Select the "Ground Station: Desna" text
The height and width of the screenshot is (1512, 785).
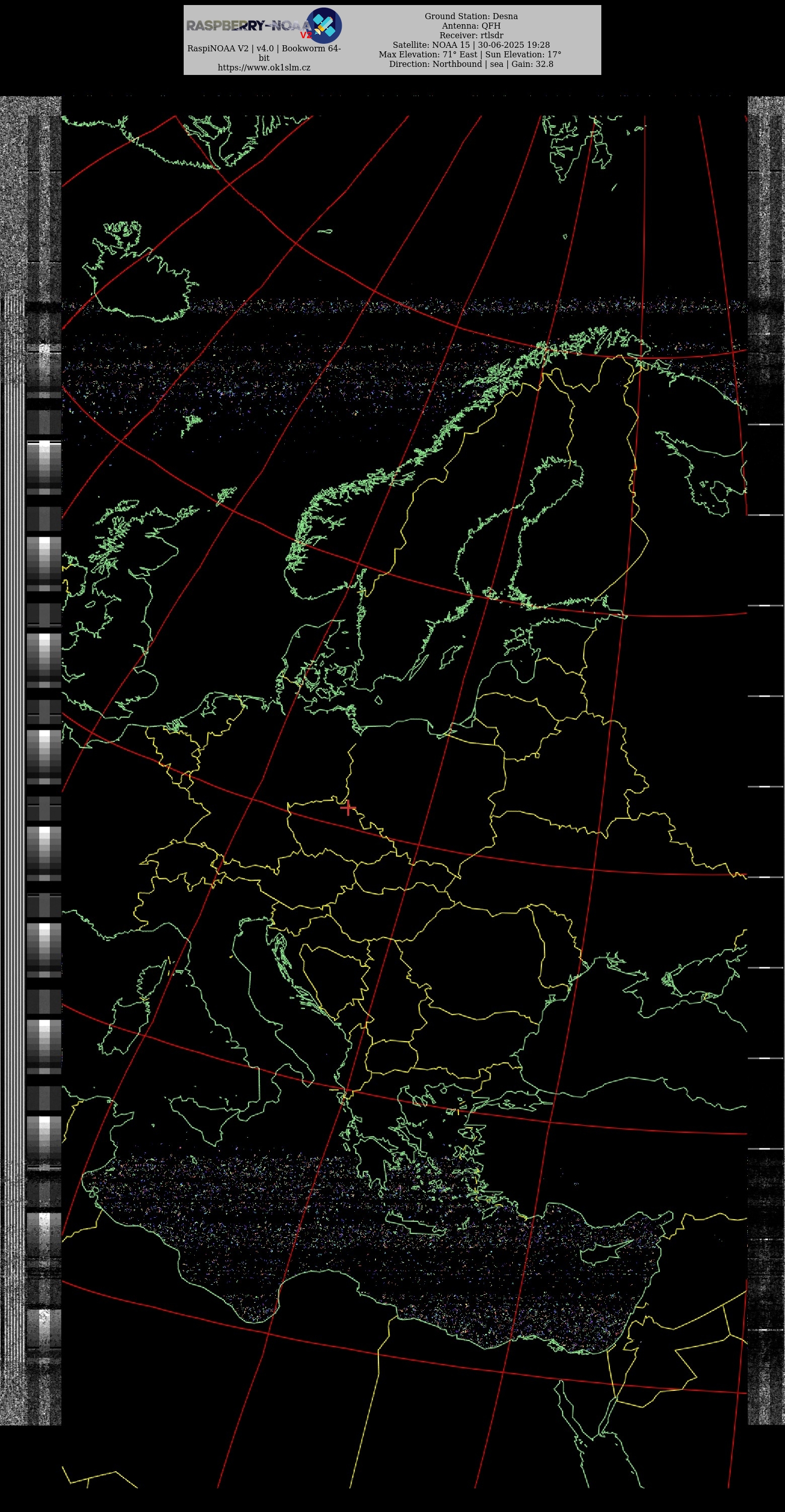[472, 16]
